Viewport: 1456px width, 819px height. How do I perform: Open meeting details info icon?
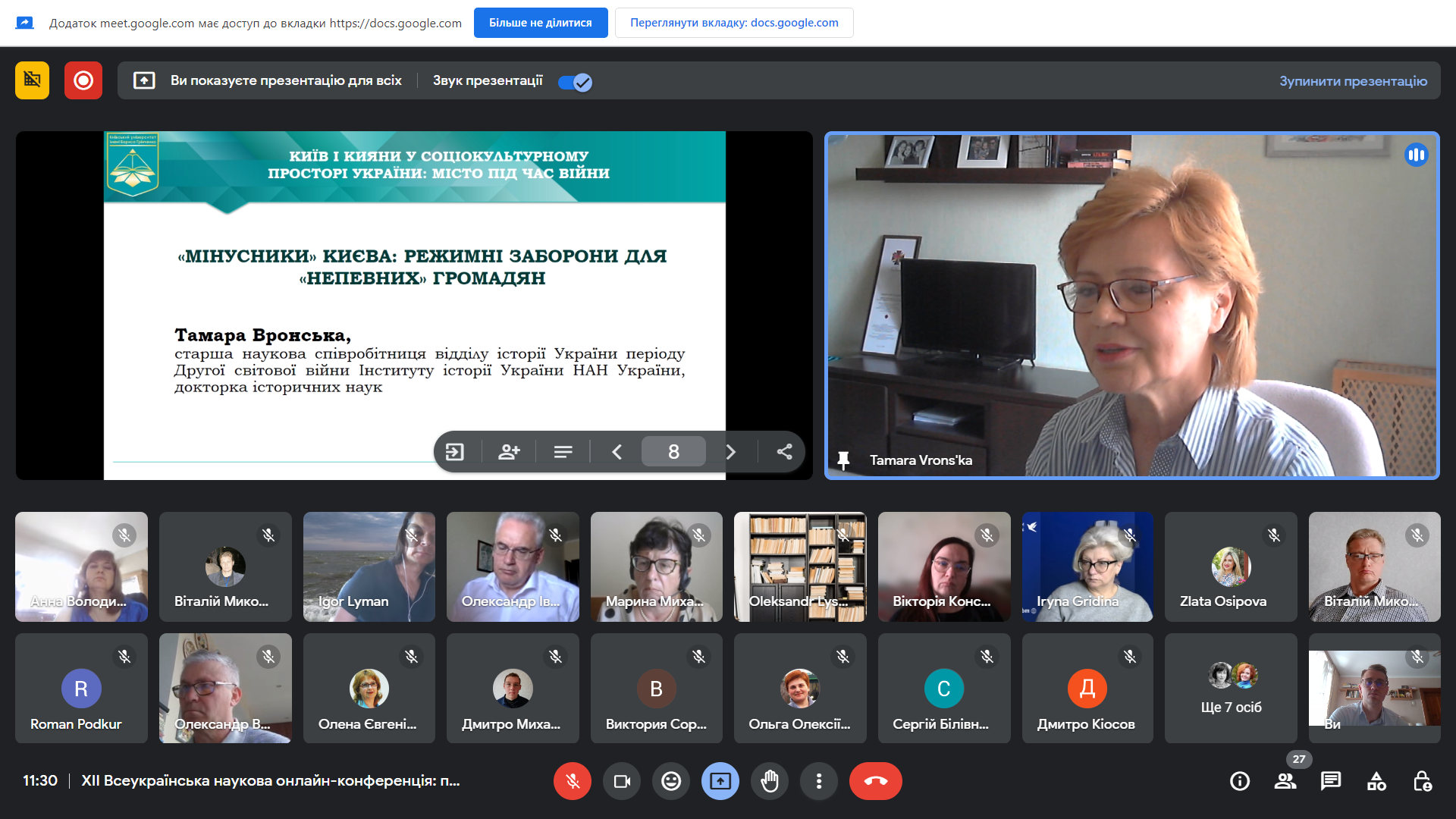[x=1240, y=781]
